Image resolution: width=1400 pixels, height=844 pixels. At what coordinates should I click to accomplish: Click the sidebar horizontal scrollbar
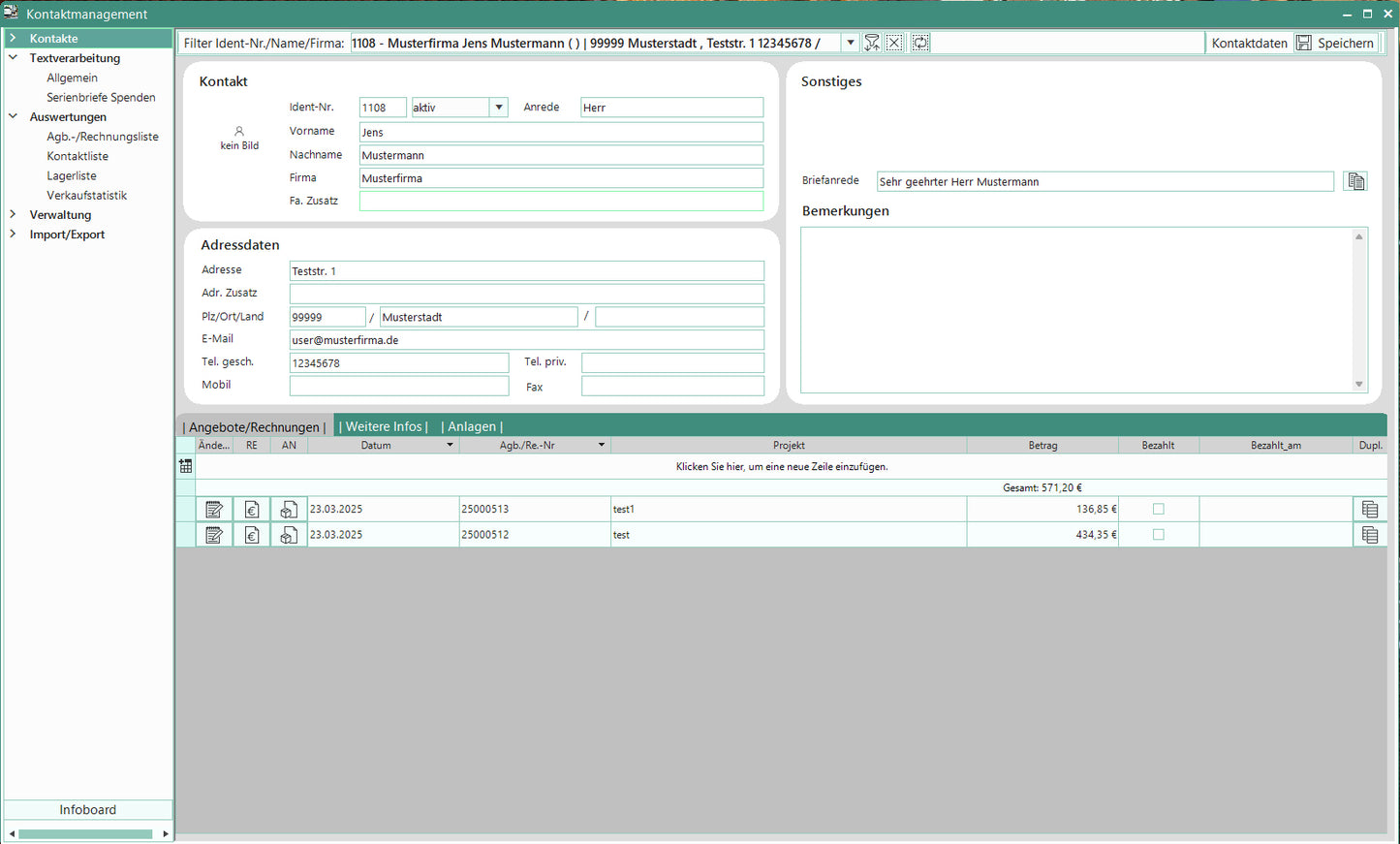click(x=85, y=834)
